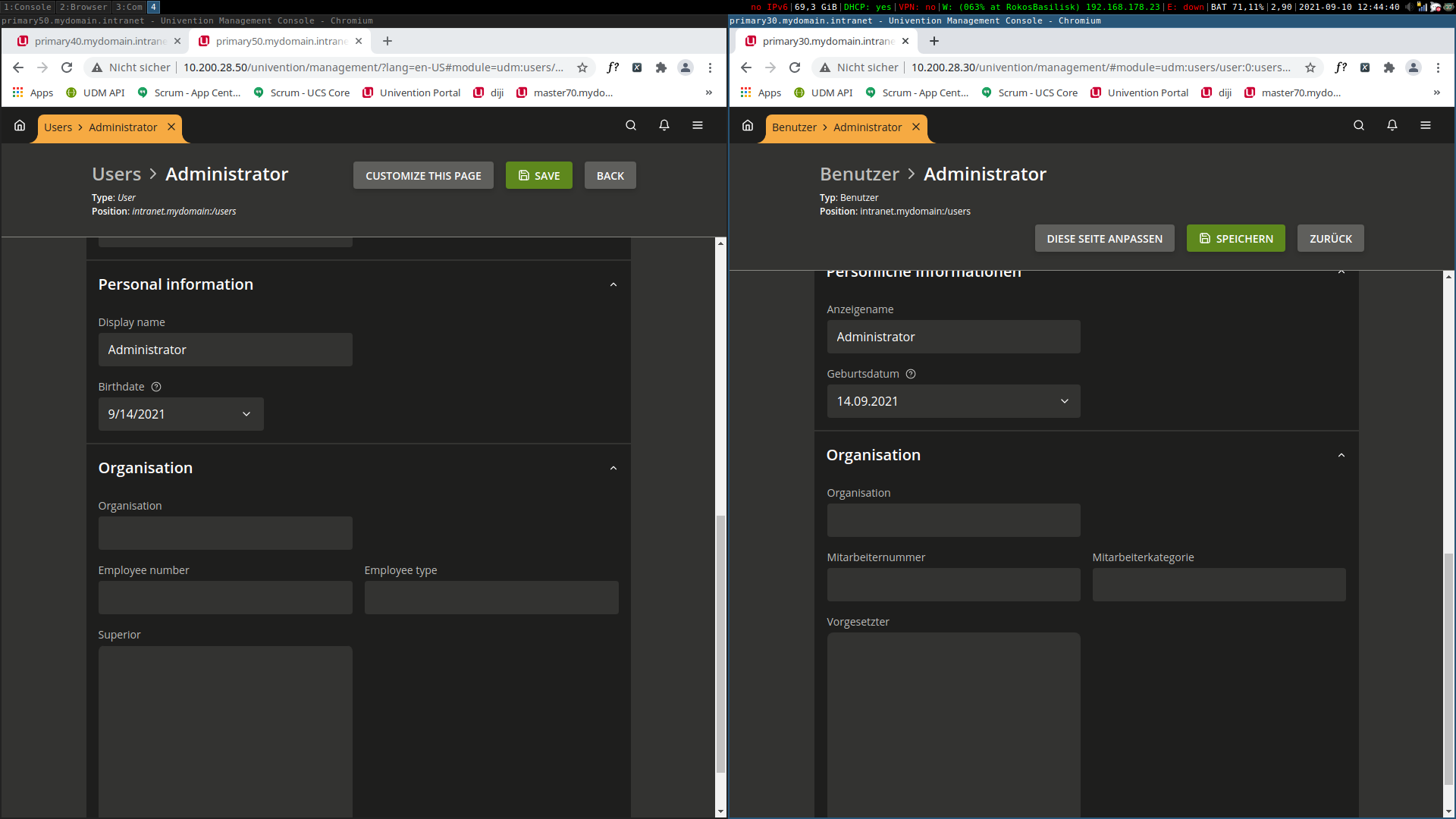Screen dimensions: 1456x819
Task: Bookmark page star in left browser
Action: click(x=582, y=67)
